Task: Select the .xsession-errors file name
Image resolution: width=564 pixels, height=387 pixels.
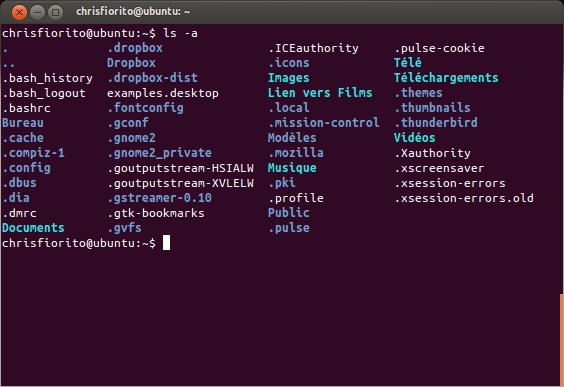Action: 450,183
